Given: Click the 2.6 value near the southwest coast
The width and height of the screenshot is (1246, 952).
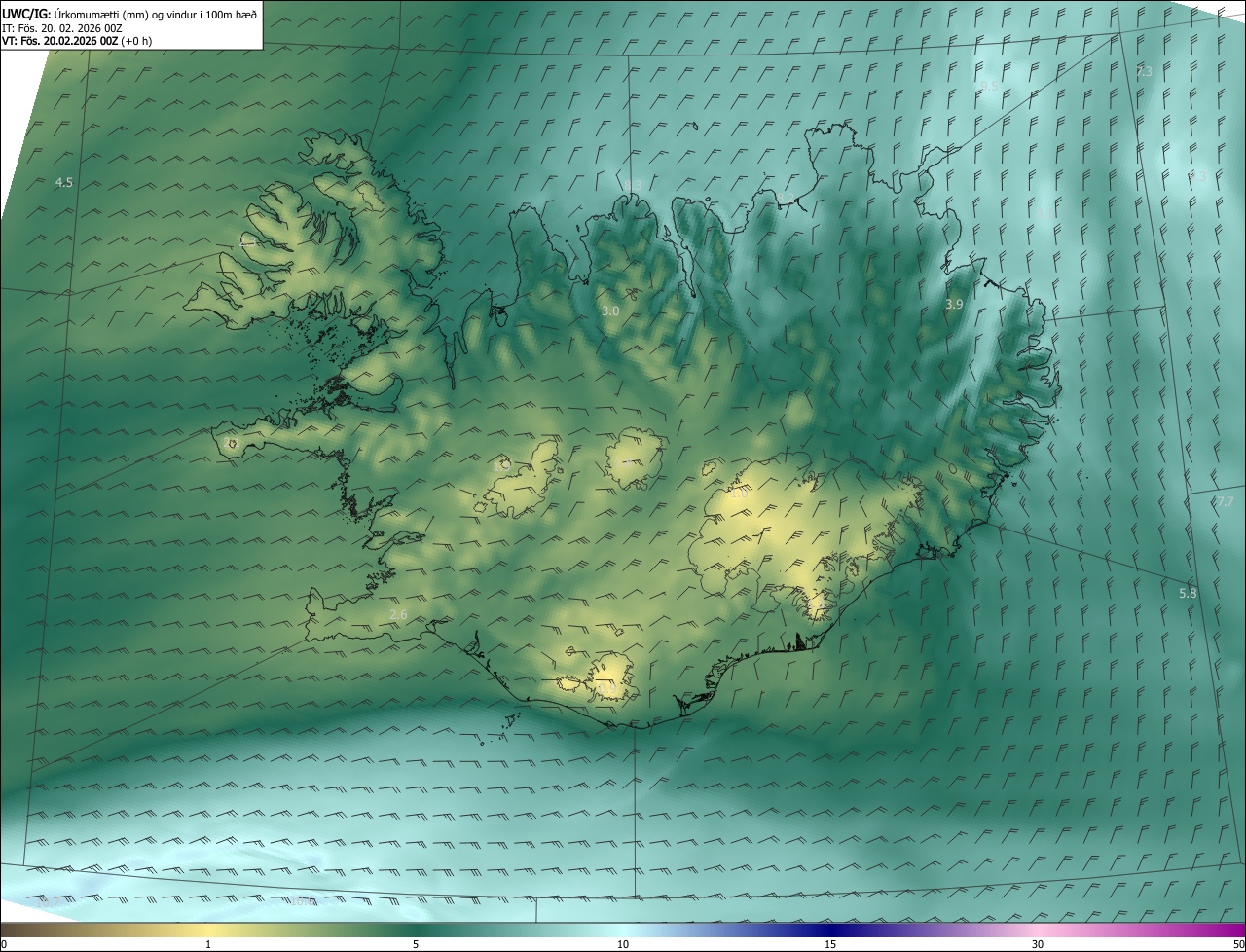Looking at the screenshot, I should 398,614.
